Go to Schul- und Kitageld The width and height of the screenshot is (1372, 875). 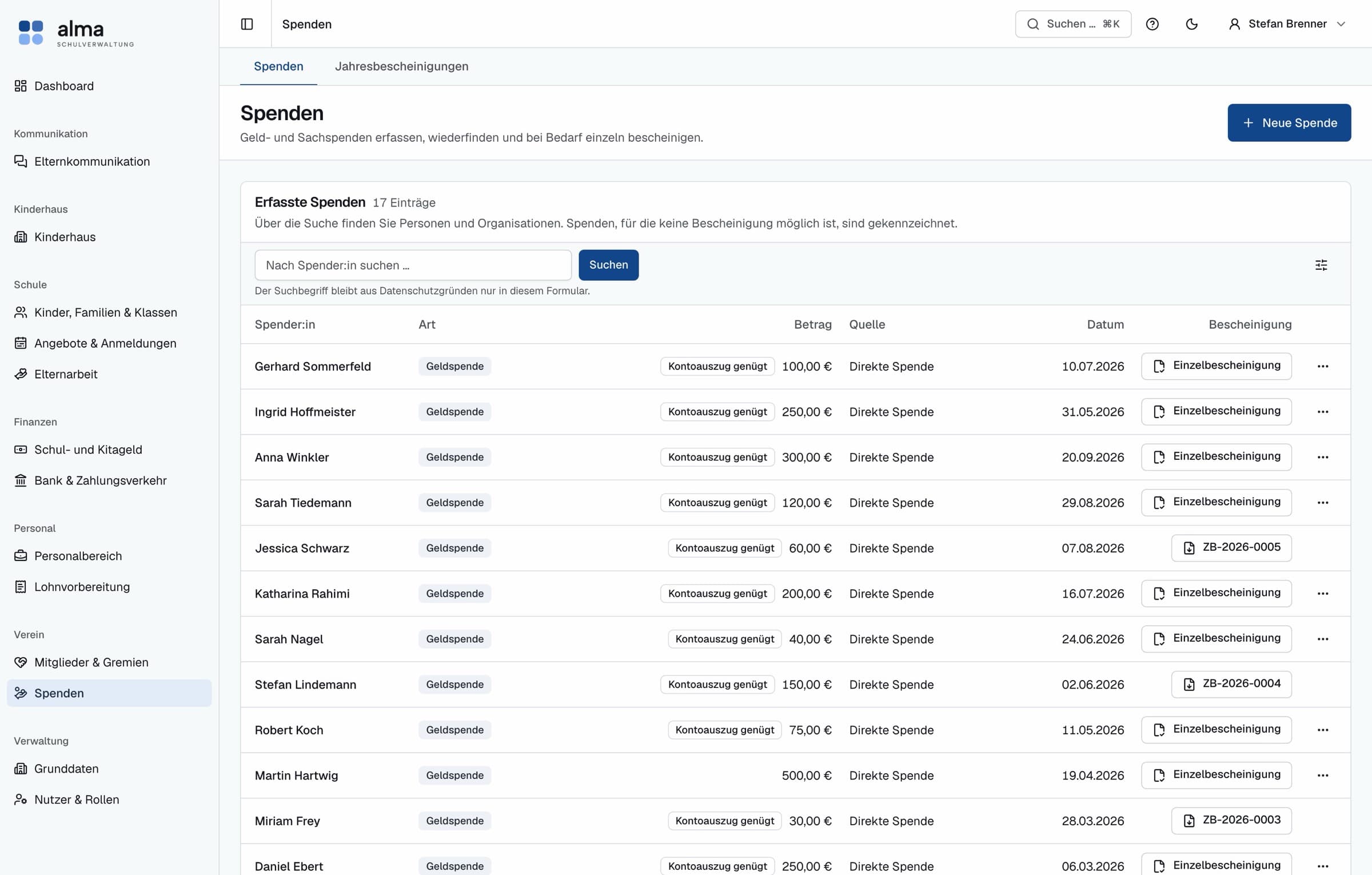point(109,450)
